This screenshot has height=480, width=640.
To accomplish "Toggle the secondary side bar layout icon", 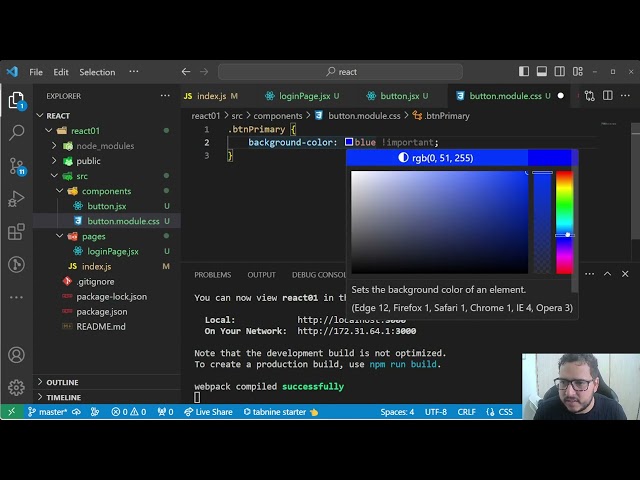I will coord(560,71).
